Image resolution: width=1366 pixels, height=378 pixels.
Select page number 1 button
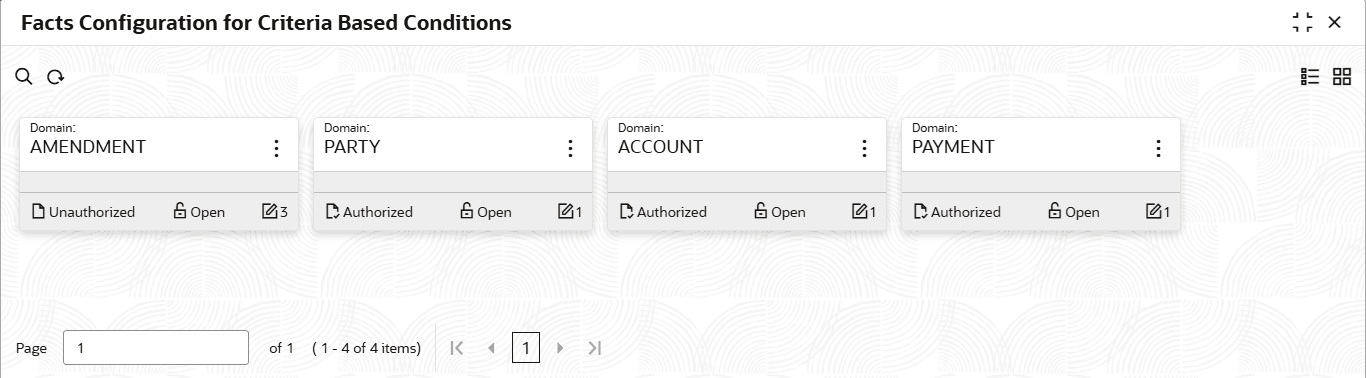526,348
